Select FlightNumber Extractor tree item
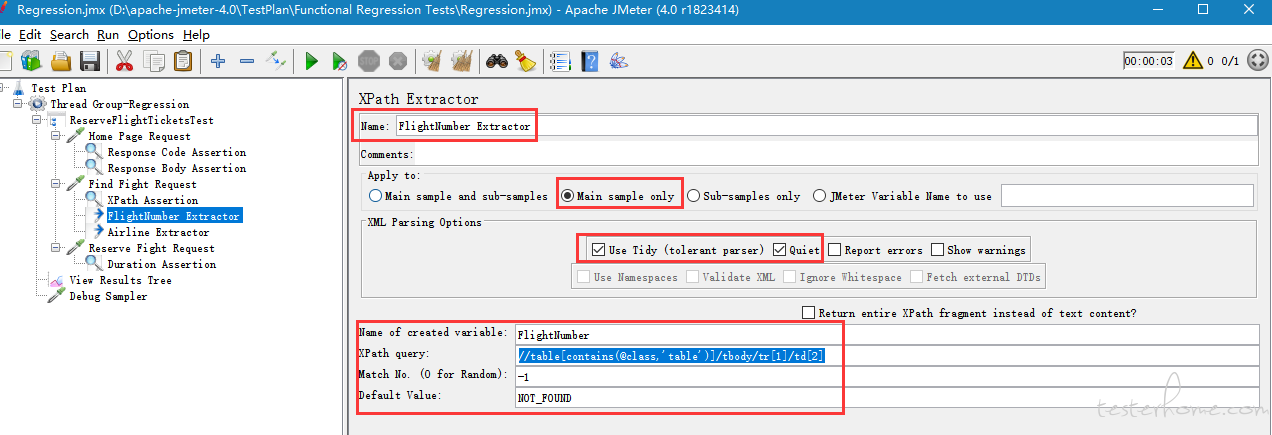Image resolution: width=1272 pixels, height=435 pixels. [x=173, y=216]
